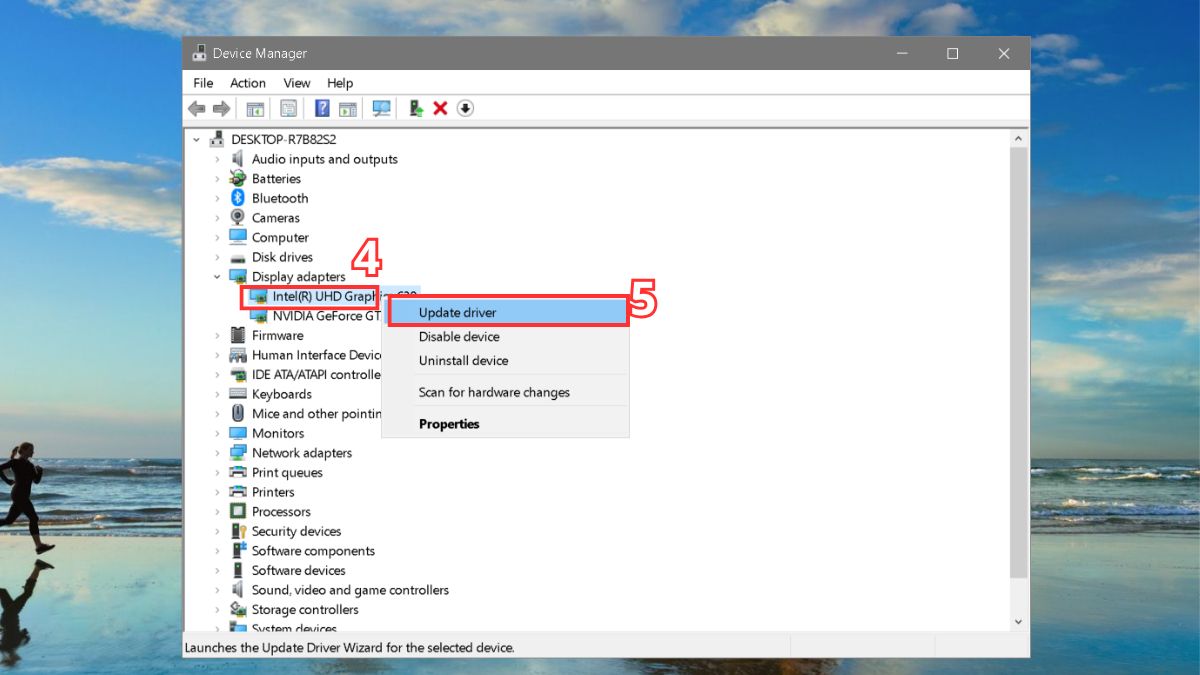Image resolution: width=1200 pixels, height=675 pixels.
Task: Click the Cameras category icon
Action: pos(238,217)
